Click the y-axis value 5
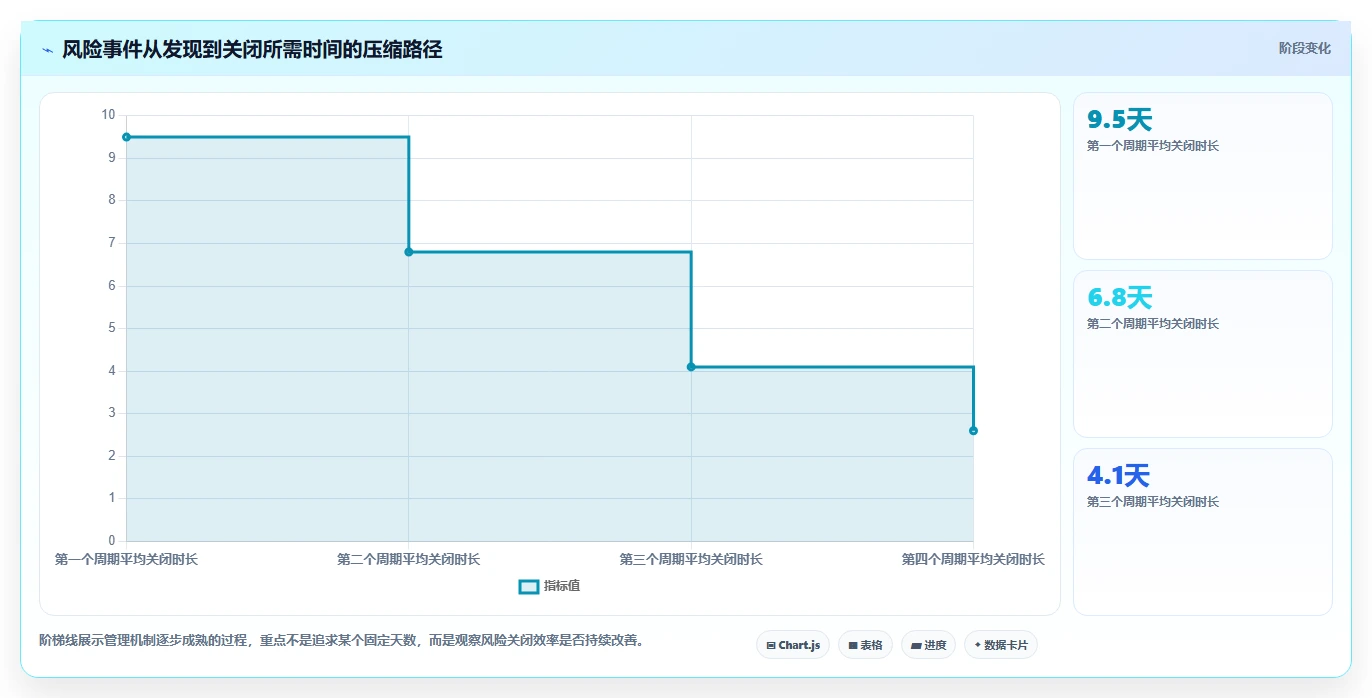Viewport: 1372px width, 698px height. pos(112,328)
